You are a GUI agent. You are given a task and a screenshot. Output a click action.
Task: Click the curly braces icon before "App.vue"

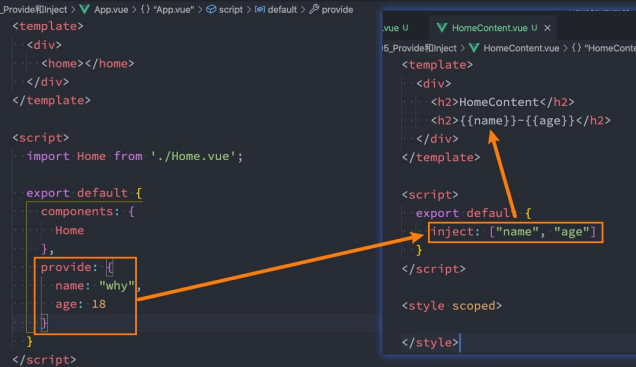tap(145, 9)
